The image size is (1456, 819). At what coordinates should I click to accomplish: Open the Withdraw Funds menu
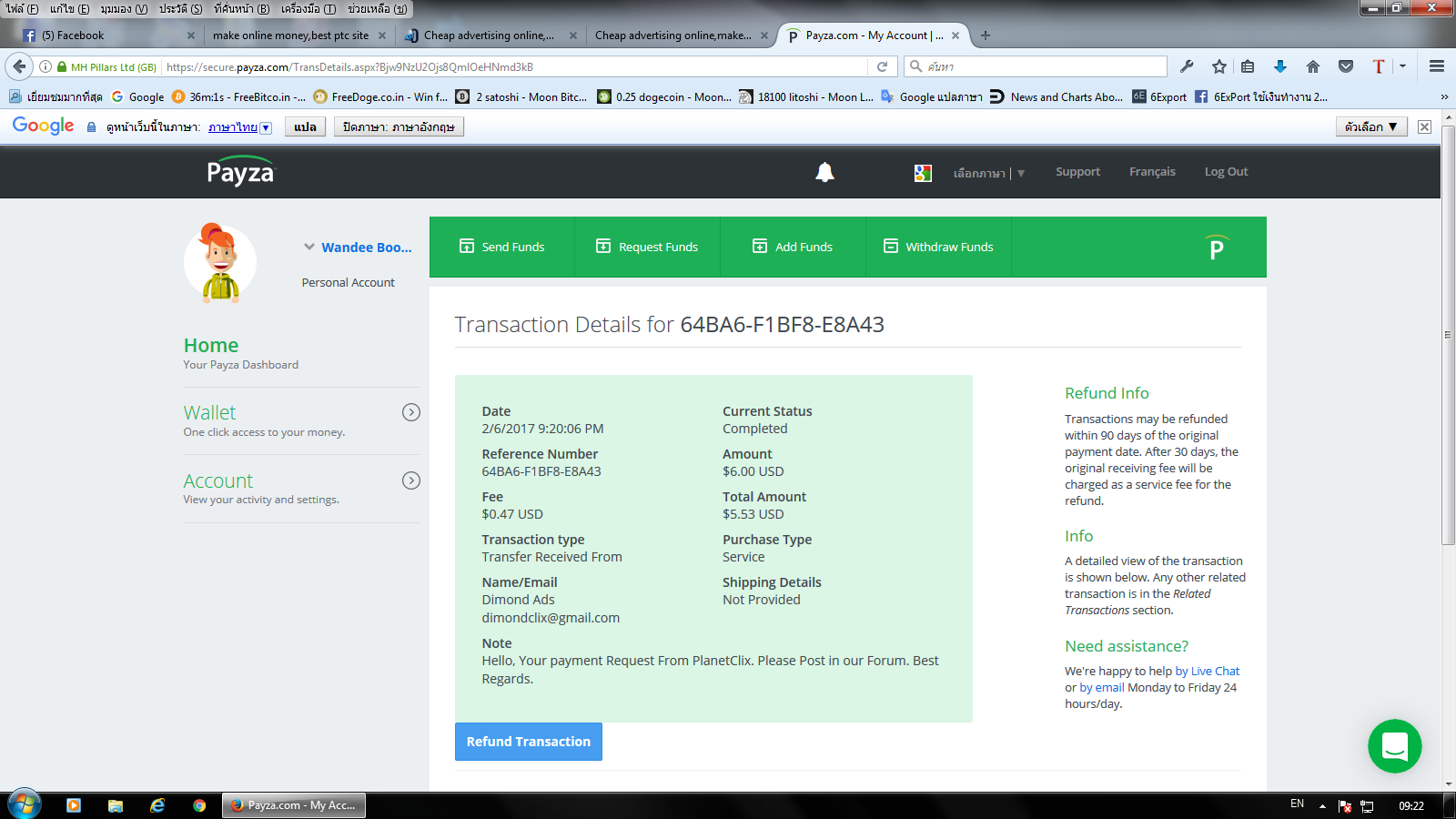tap(939, 247)
